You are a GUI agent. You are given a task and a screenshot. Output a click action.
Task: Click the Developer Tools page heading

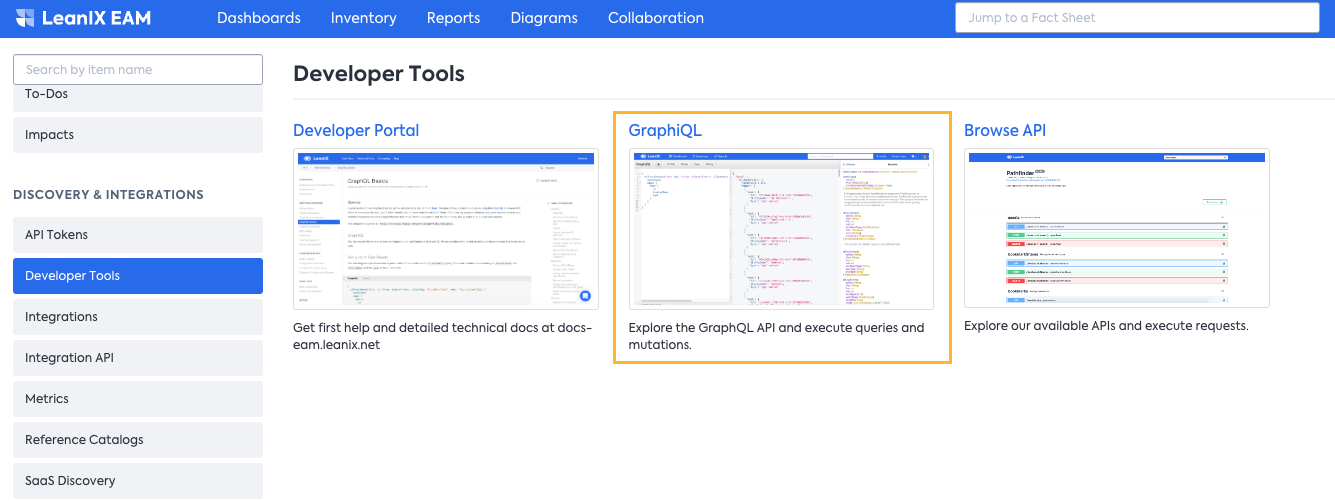(x=379, y=74)
